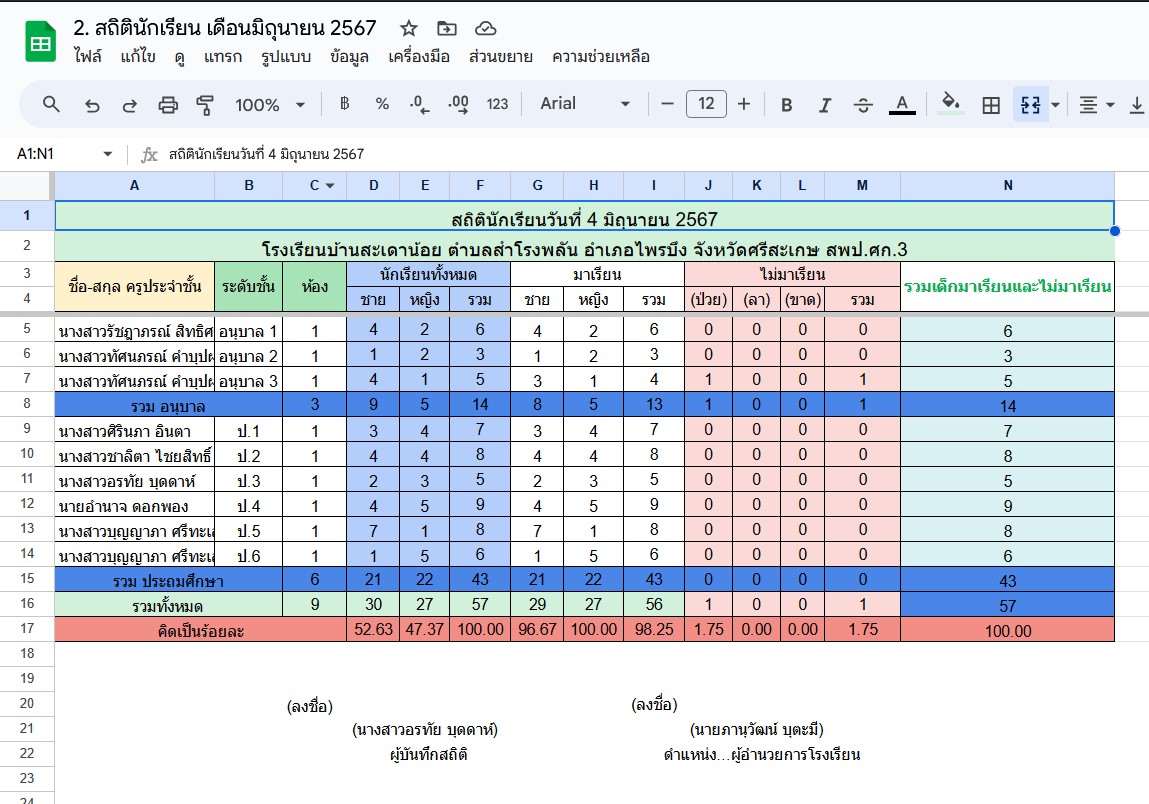
Task: Click the formula bar text
Action: [267, 154]
